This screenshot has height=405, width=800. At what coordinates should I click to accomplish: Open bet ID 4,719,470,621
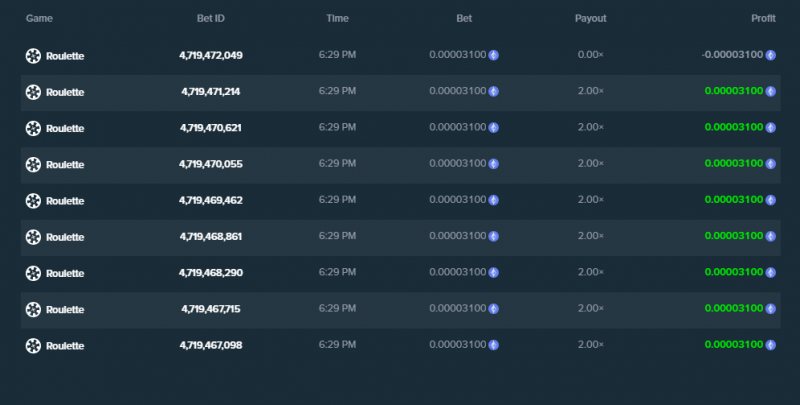pos(211,128)
